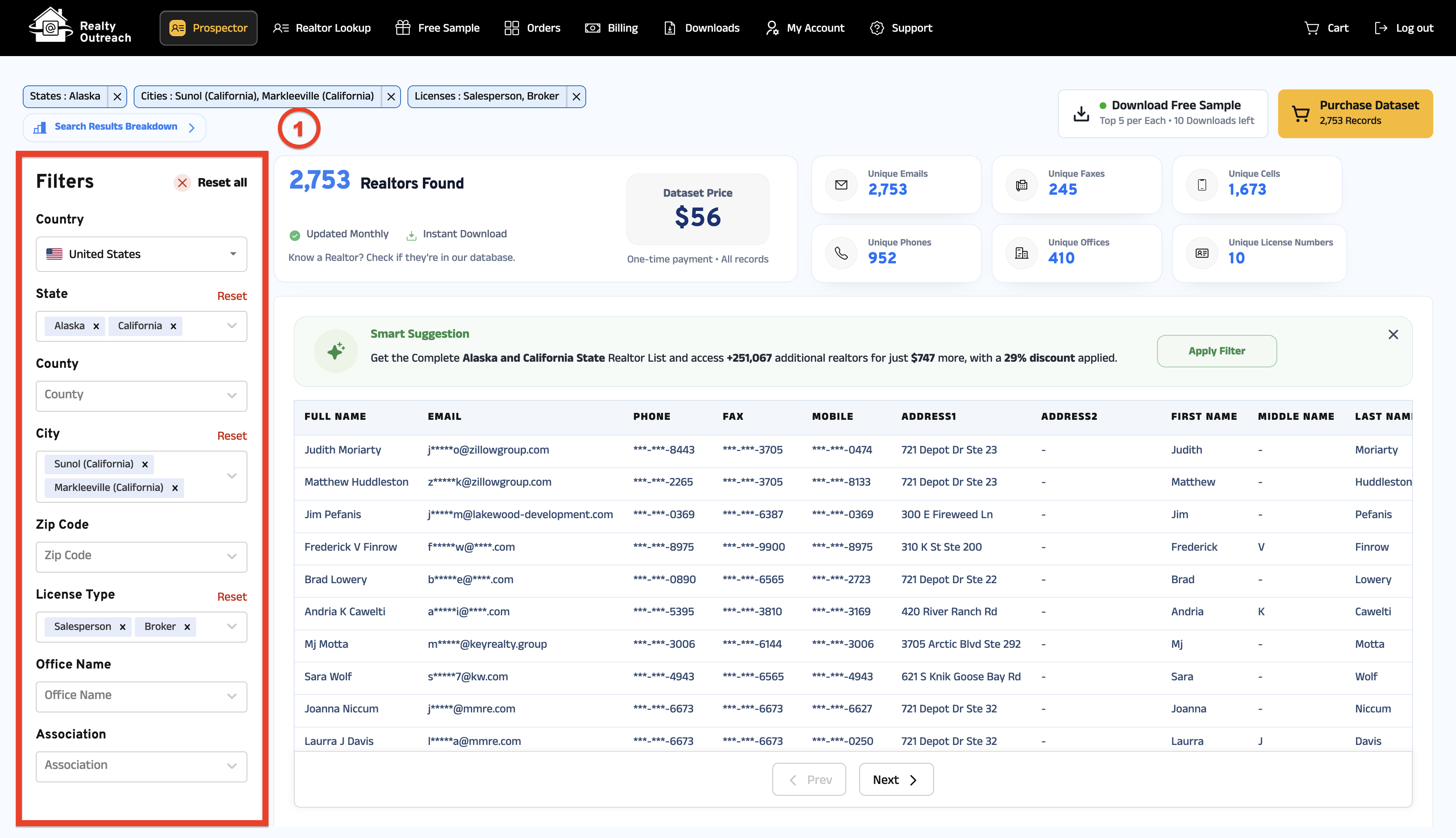Open the Office Name dropdown
The width and height of the screenshot is (1456, 838).
pos(141,697)
